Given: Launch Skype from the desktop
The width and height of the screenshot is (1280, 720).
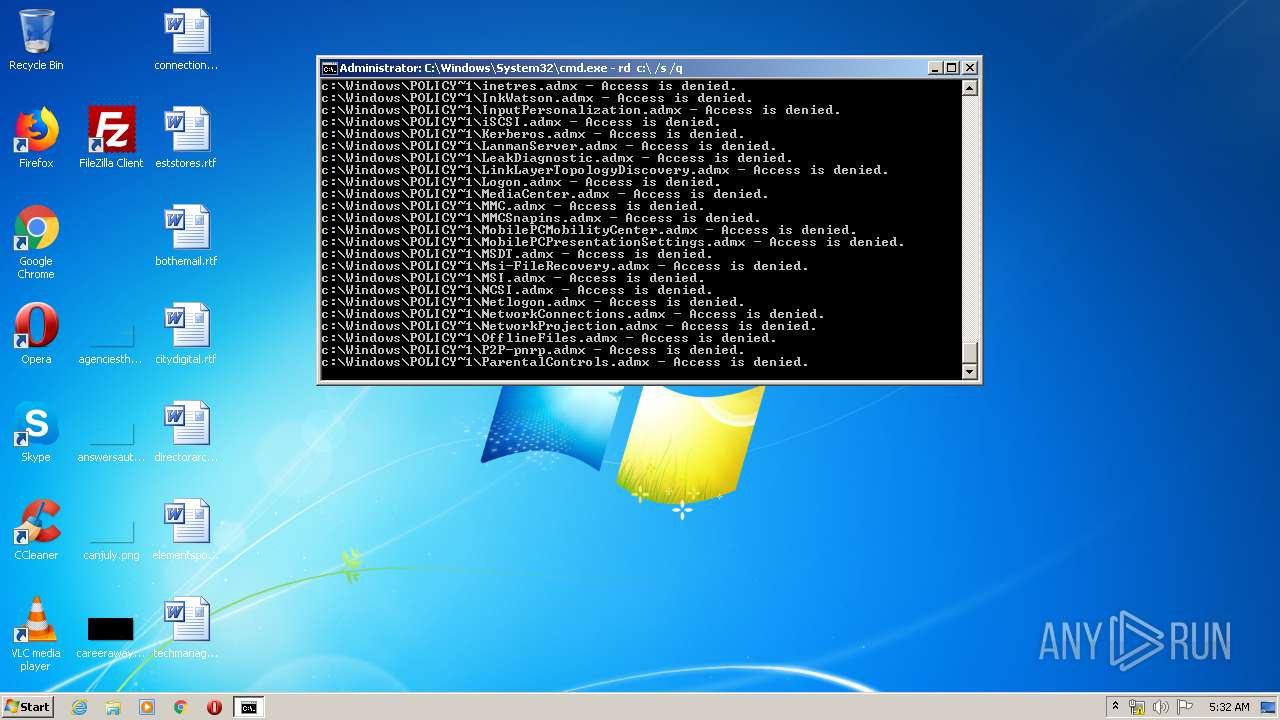Looking at the screenshot, I should (x=36, y=432).
